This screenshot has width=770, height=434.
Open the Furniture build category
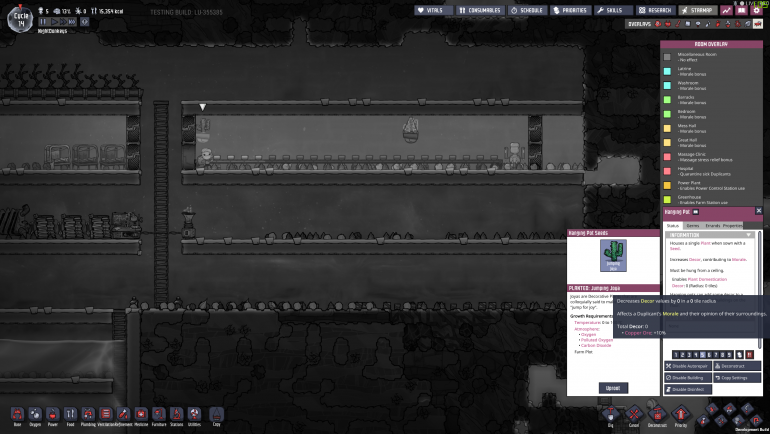[x=159, y=414]
